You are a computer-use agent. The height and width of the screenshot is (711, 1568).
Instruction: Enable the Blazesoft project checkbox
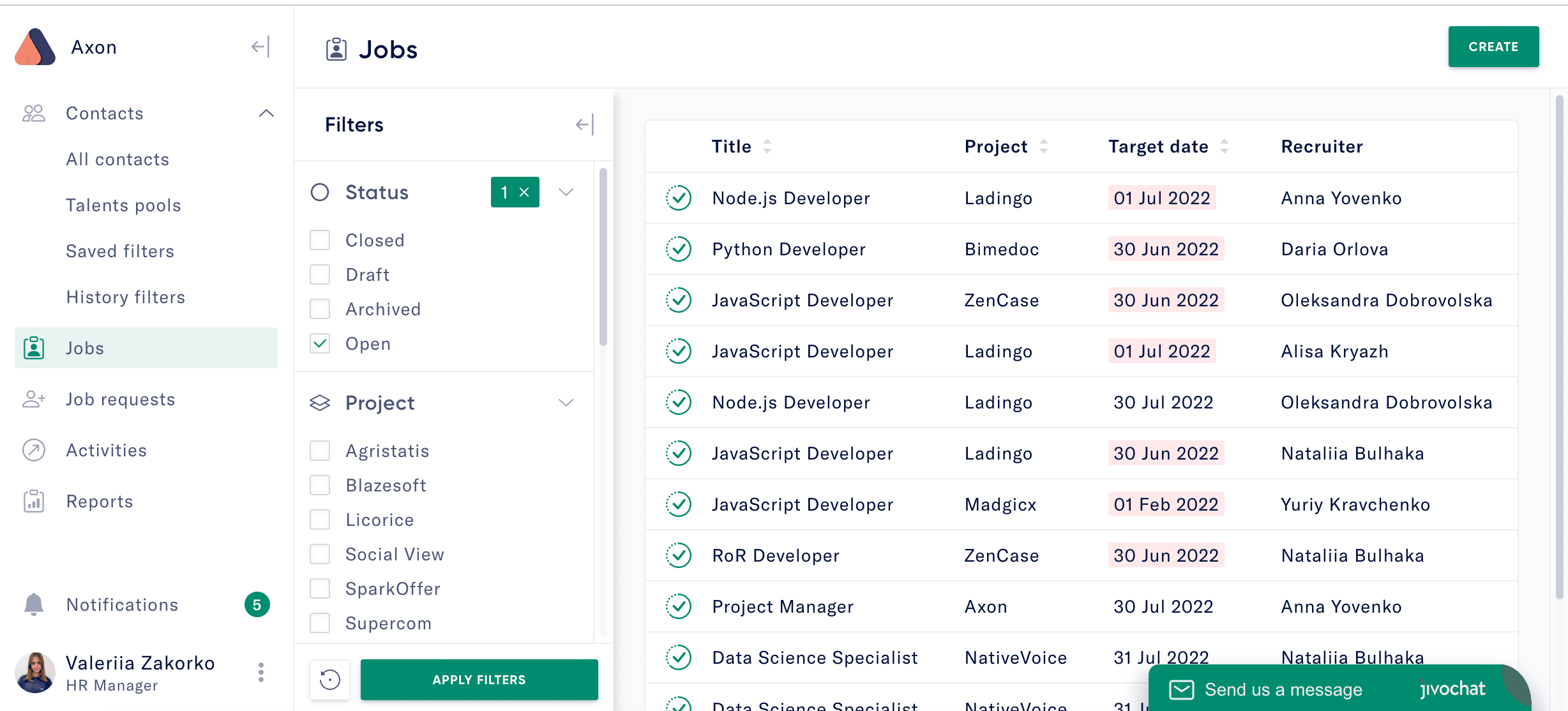click(x=320, y=486)
